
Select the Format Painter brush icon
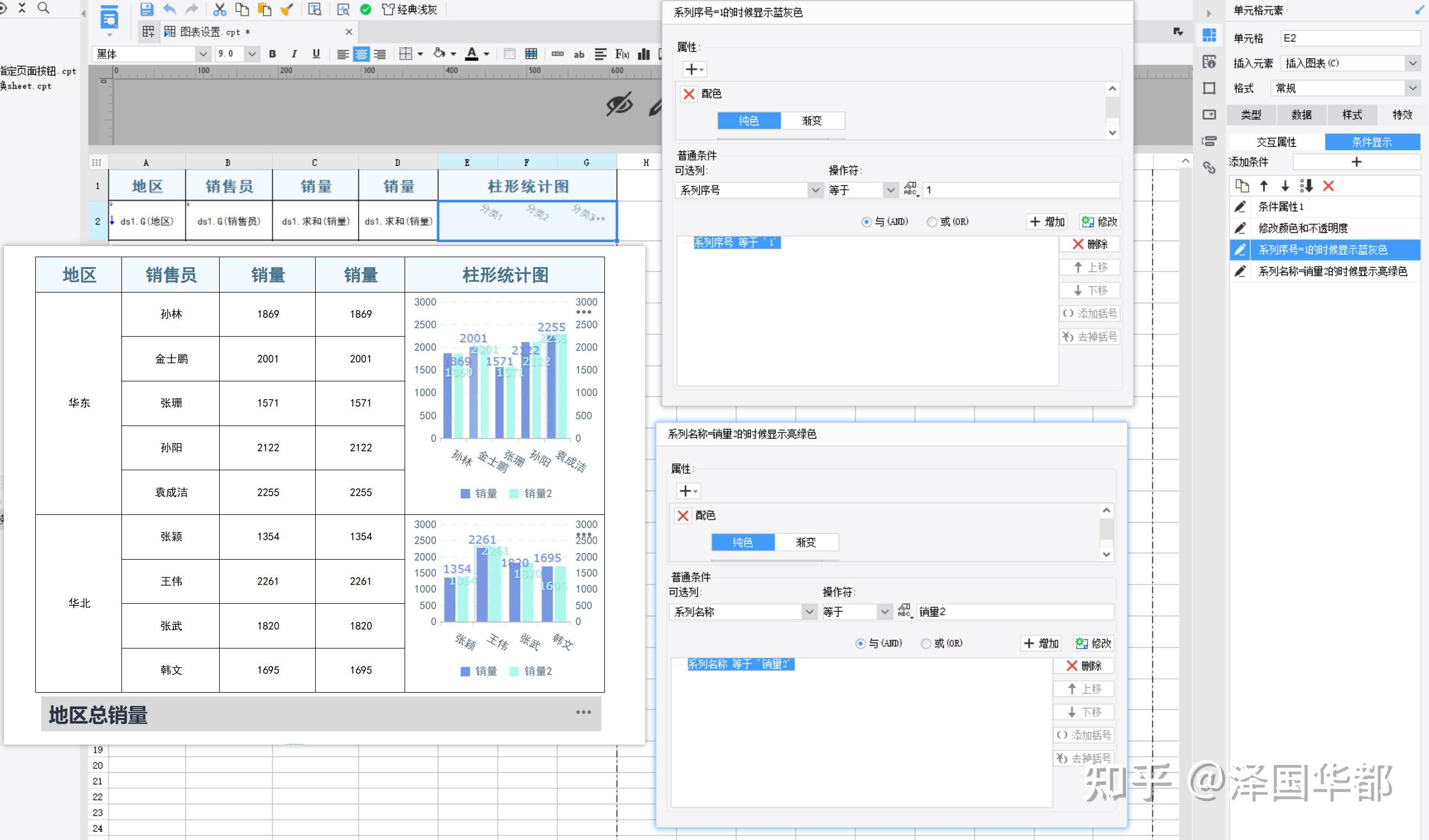pyautogui.click(x=287, y=9)
